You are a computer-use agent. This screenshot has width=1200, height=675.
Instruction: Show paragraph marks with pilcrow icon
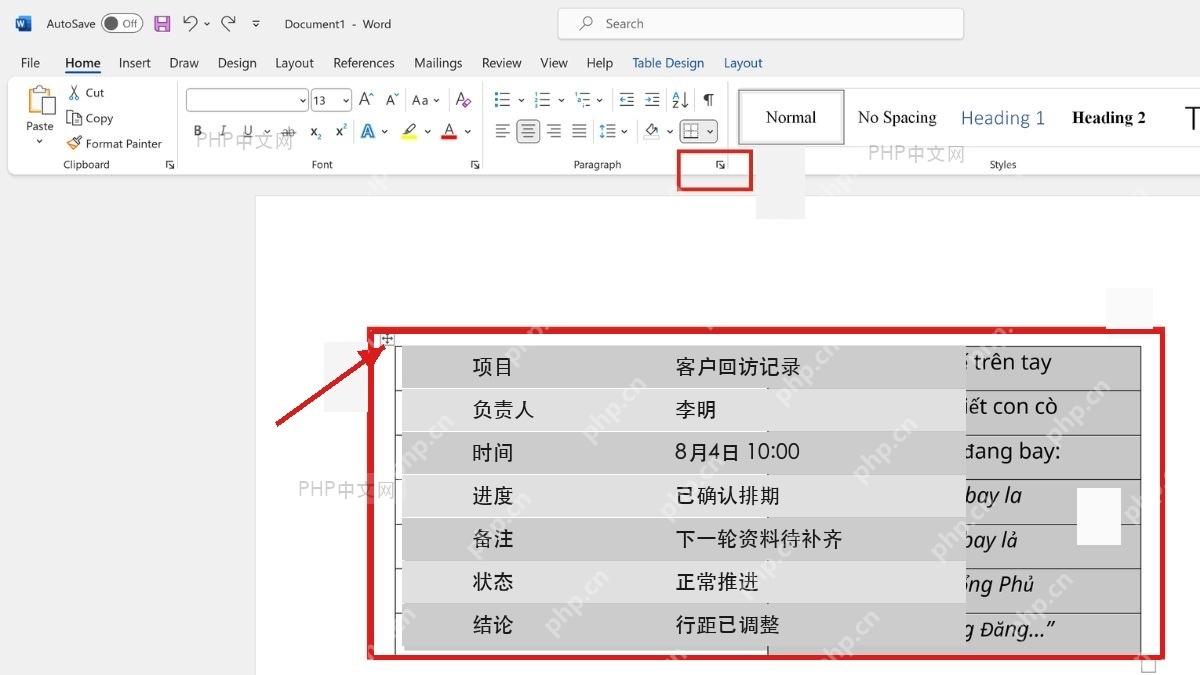[708, 100]
